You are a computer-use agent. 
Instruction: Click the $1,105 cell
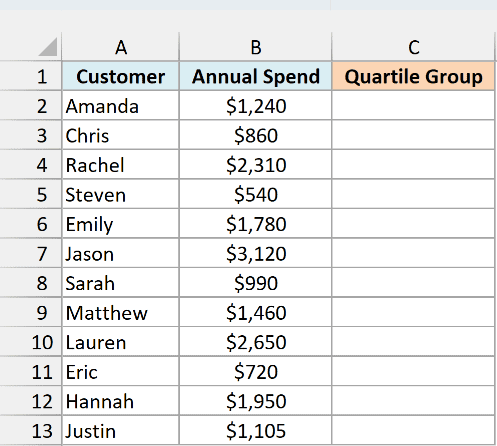click(x=255, y=430)
